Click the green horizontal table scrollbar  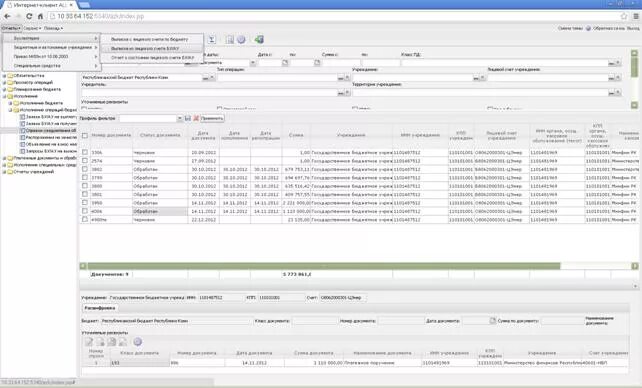(323, 266)
